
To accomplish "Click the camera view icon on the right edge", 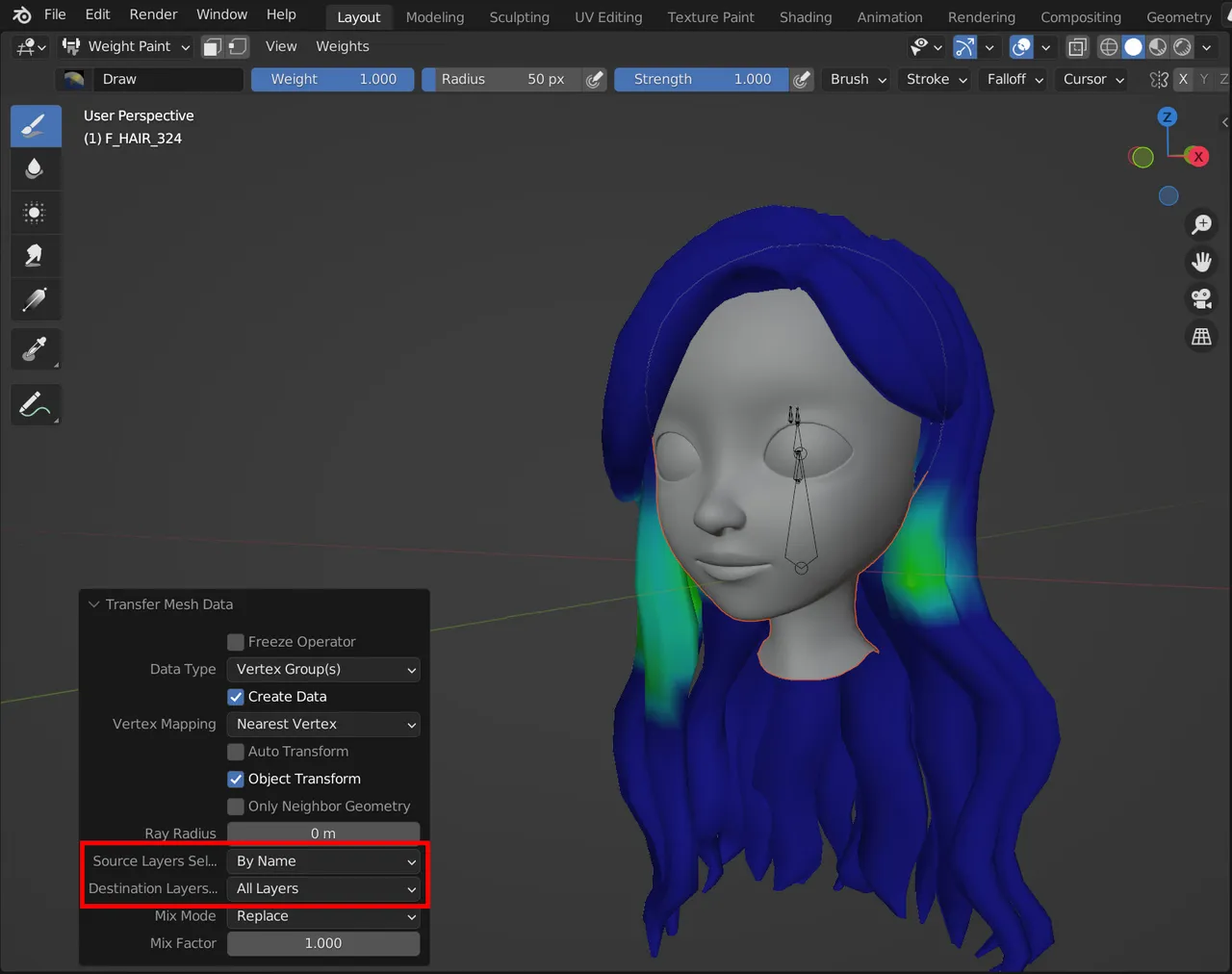I will coord(1201,298).
